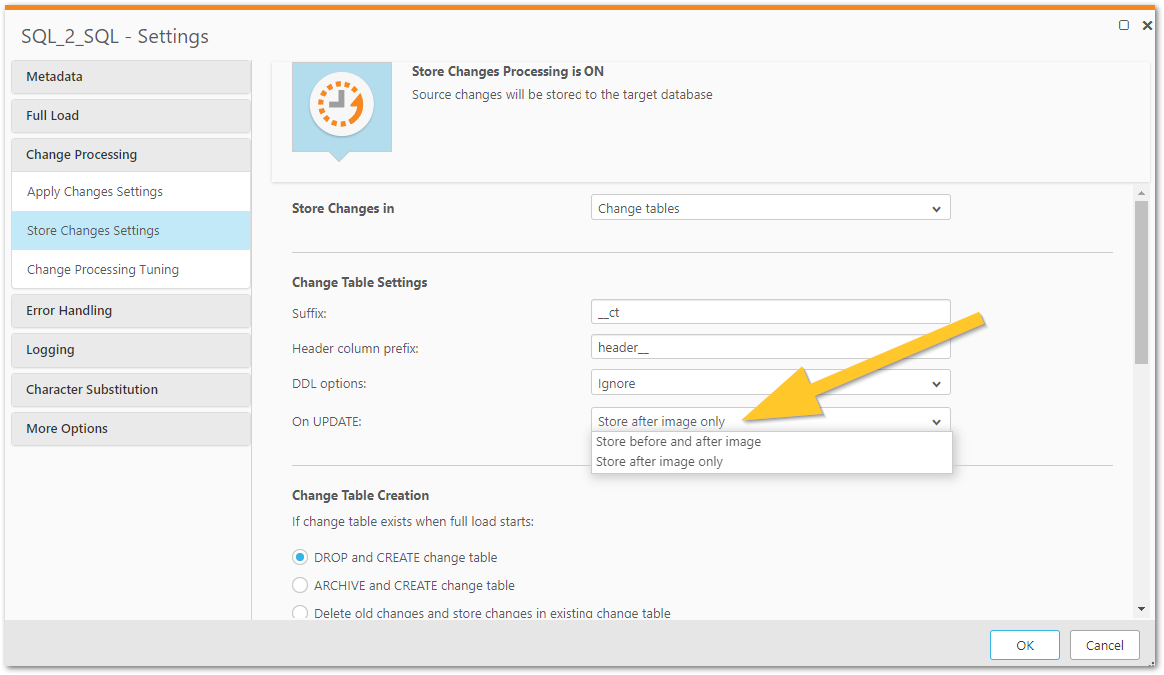Choose Store after image only option
Image resolution: width=1164 pixels, height=675 pixels.
pos(659,462)
